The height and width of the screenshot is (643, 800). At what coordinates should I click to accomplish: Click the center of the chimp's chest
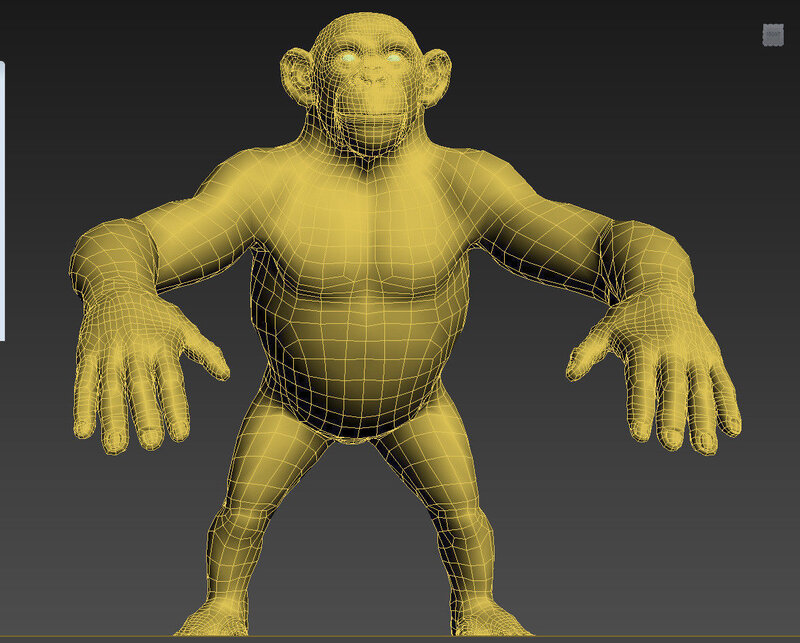(370, 230)
